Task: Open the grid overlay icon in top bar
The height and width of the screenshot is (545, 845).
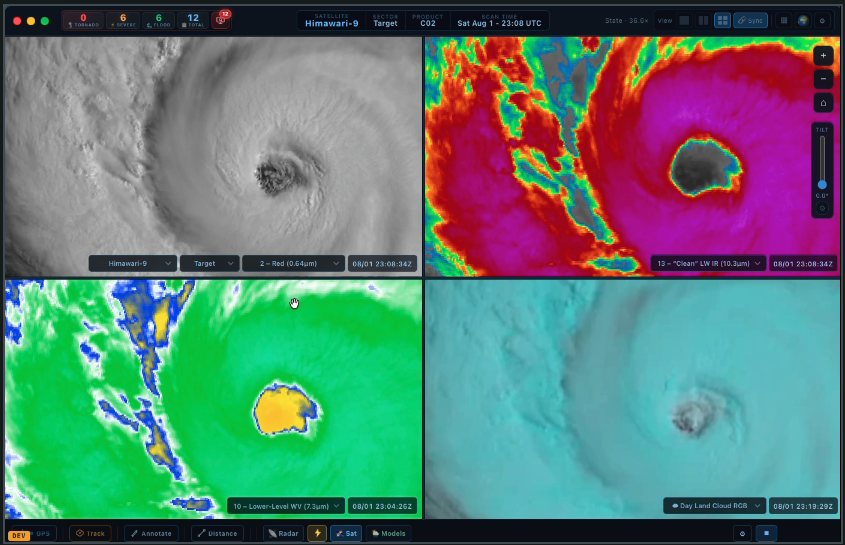Action: click(x=784, y=20)
